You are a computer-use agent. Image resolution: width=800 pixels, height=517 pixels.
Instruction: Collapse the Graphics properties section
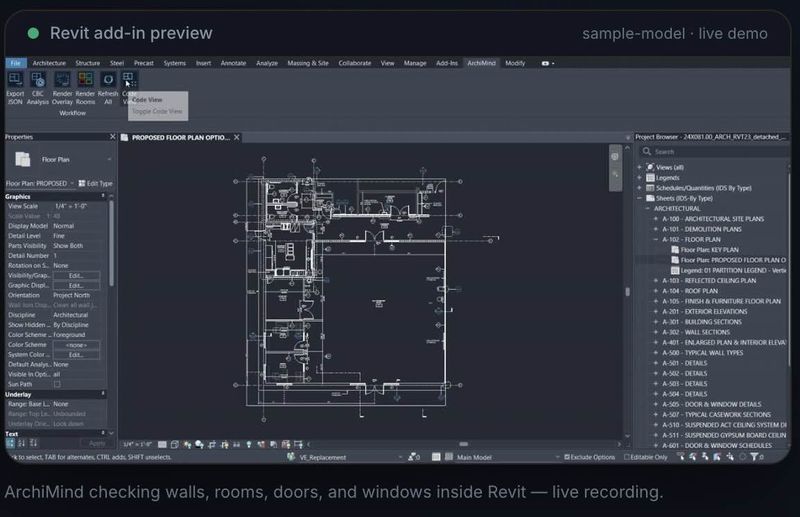click(x=103, y=196)
